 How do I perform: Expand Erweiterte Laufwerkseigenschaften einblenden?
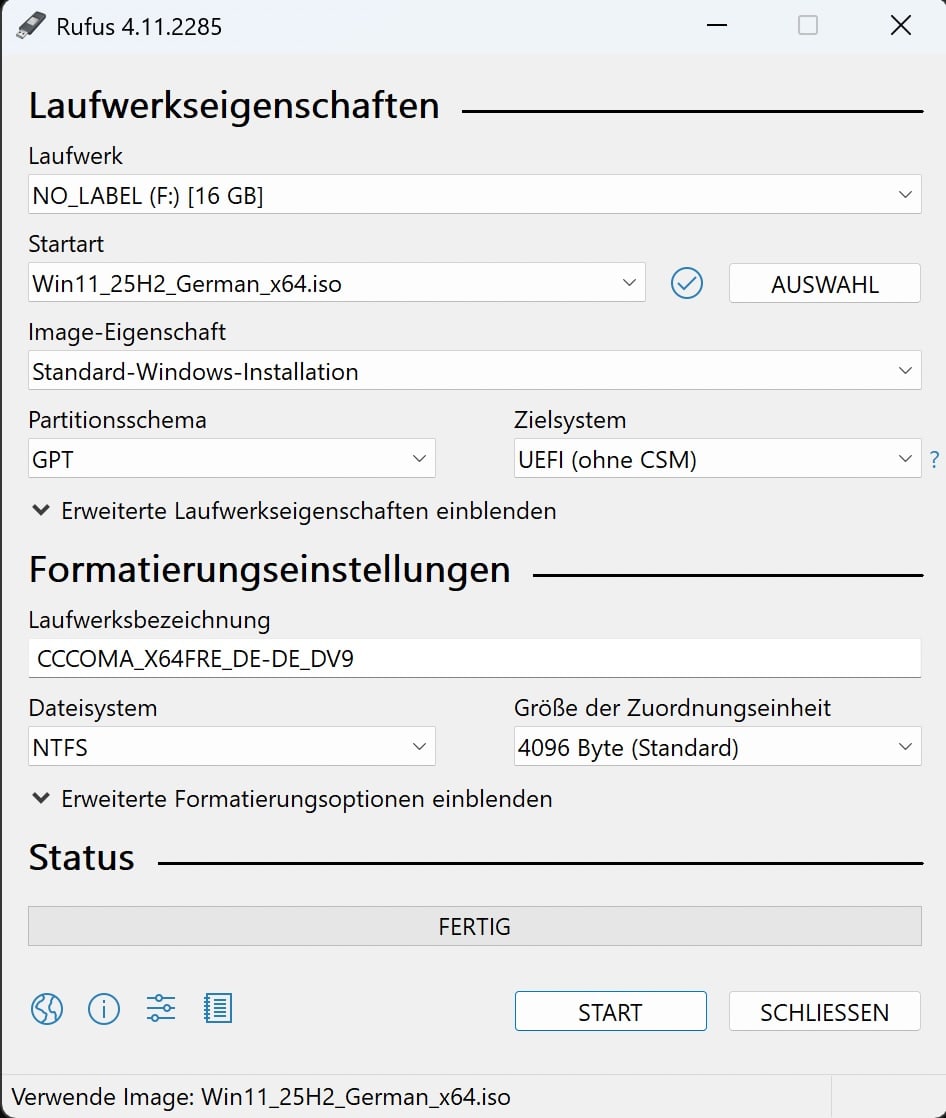[x=295, y=511]
